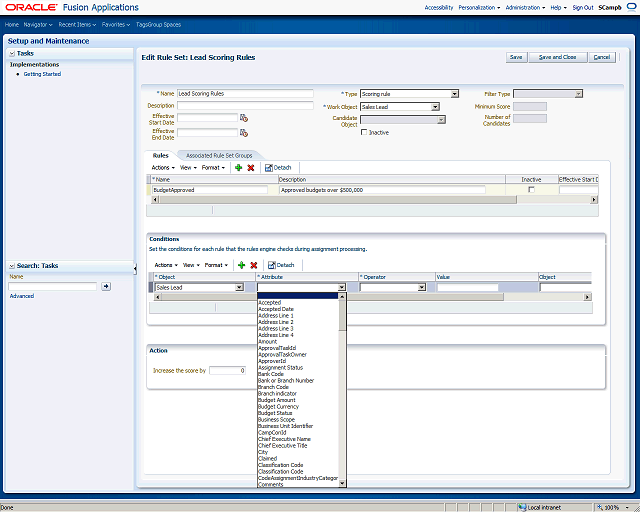Open the Administration menu
This screenshot has width=640, height=512.
click(x=525, y=7)
